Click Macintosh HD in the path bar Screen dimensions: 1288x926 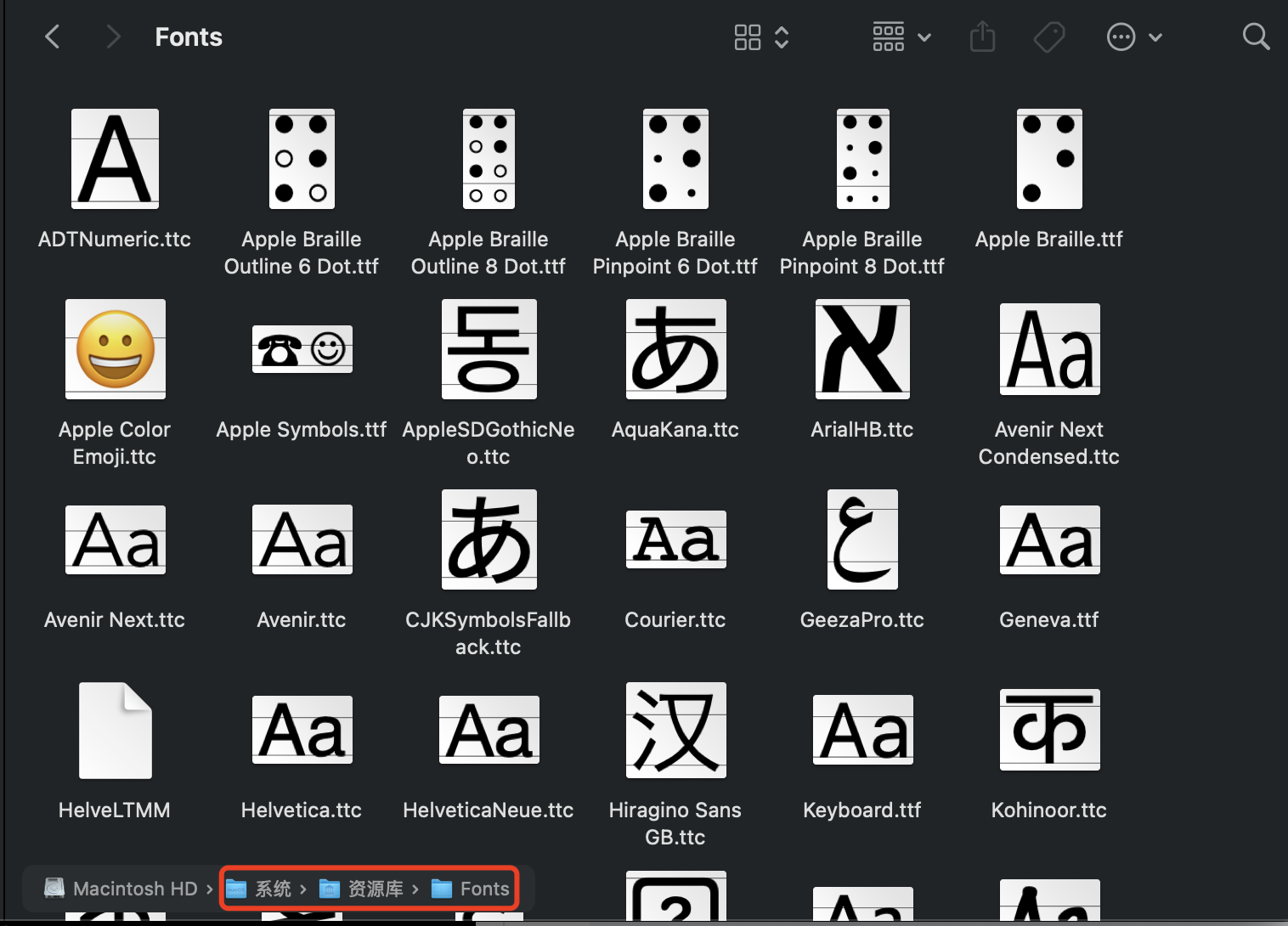point(121,889)
